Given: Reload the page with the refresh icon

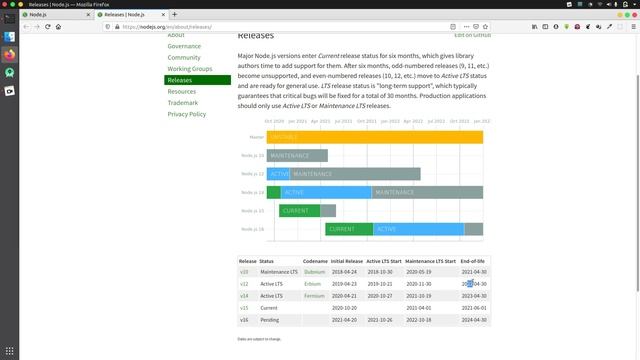Looking at the screenshot, I should tap(48, 27).
